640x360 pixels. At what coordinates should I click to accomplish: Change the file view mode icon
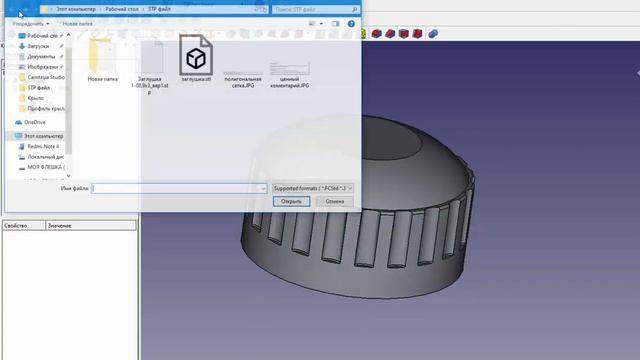(x=312, y=24)
